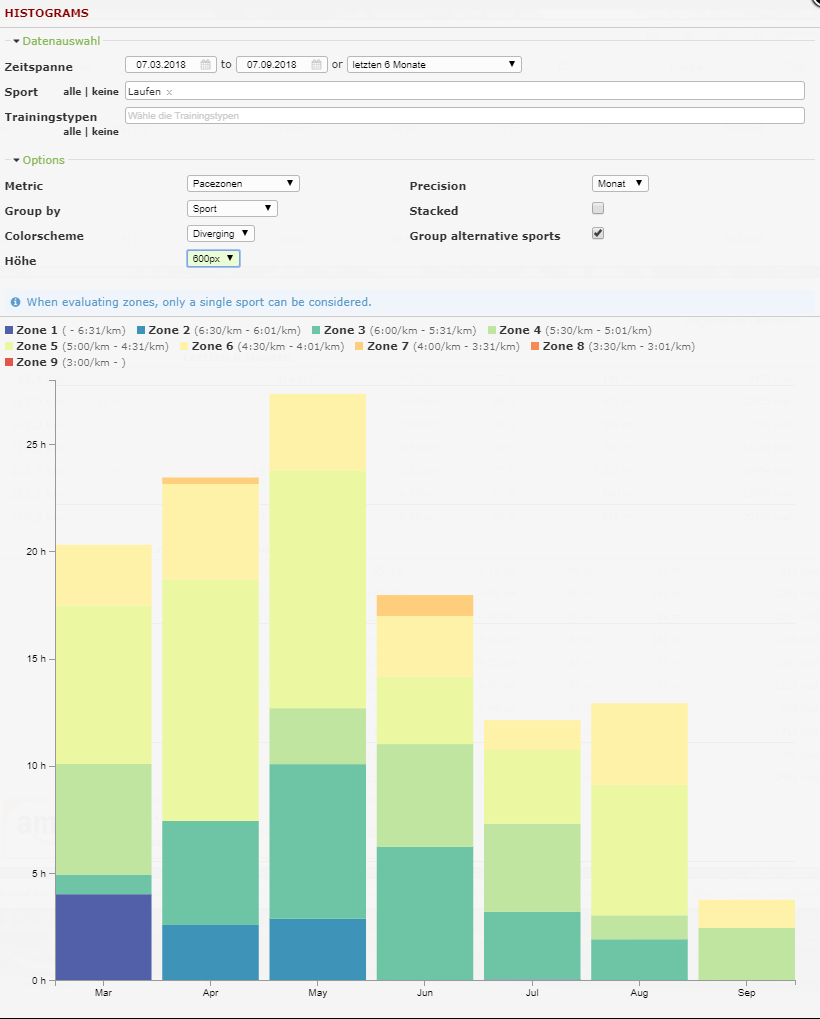Open the letzten 6 Monate timespan dropdown

click(x=434, y=65)
